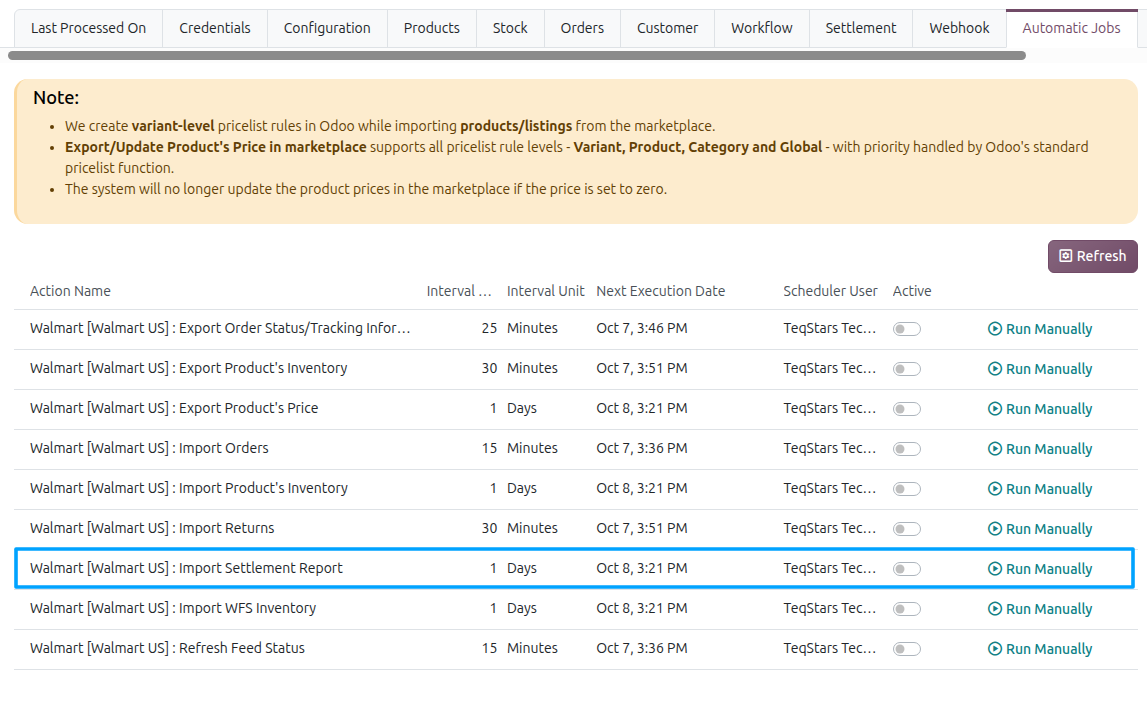
Task: Click the Interval Unit column header
Action: tap(546, 291)
